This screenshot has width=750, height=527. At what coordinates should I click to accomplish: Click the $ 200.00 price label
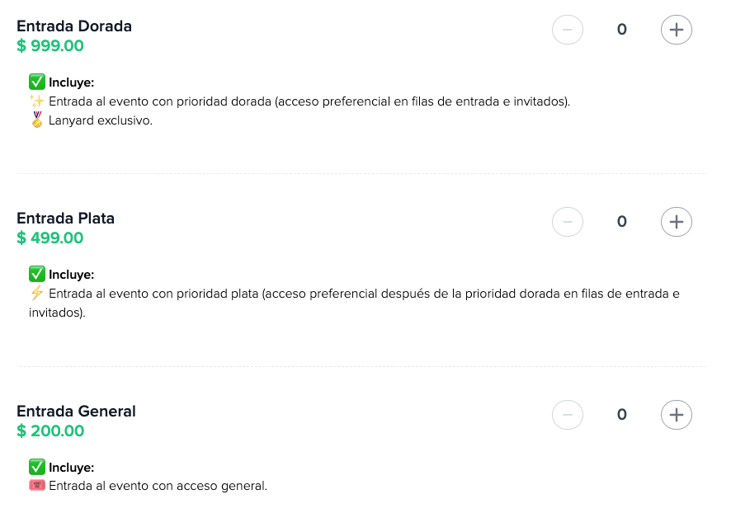[51, 430]
